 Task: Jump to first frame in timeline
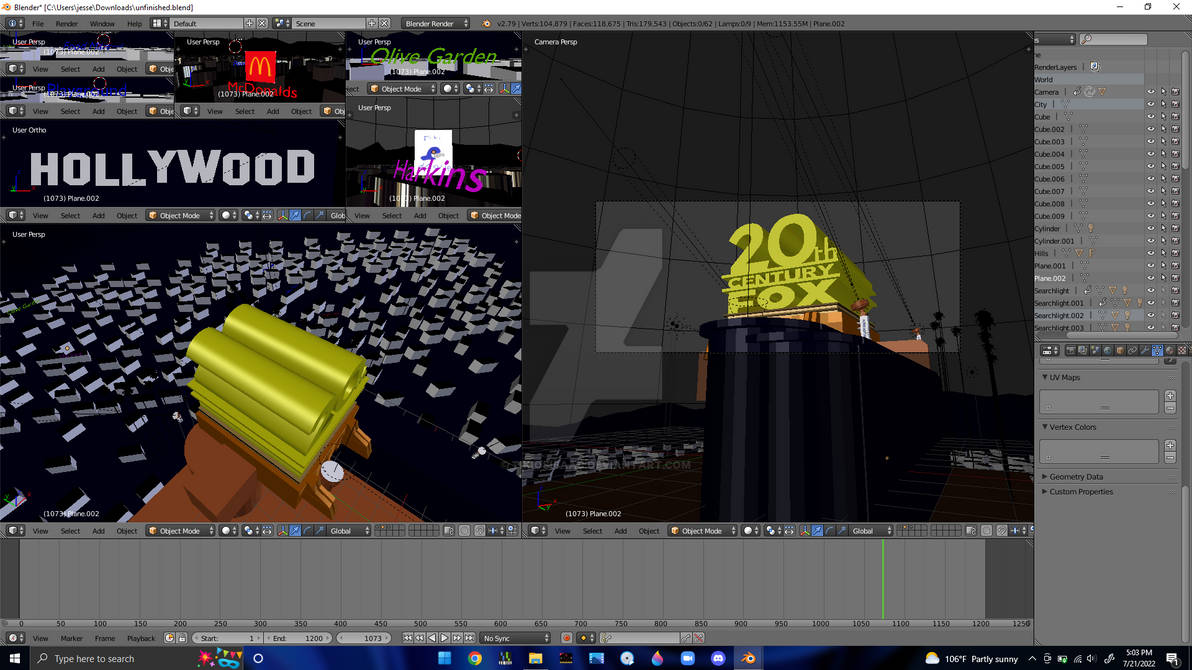407,638
